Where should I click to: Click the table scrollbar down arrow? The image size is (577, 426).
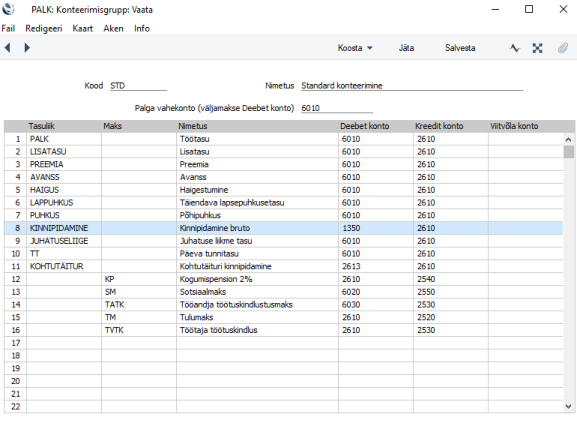(569, 407)
